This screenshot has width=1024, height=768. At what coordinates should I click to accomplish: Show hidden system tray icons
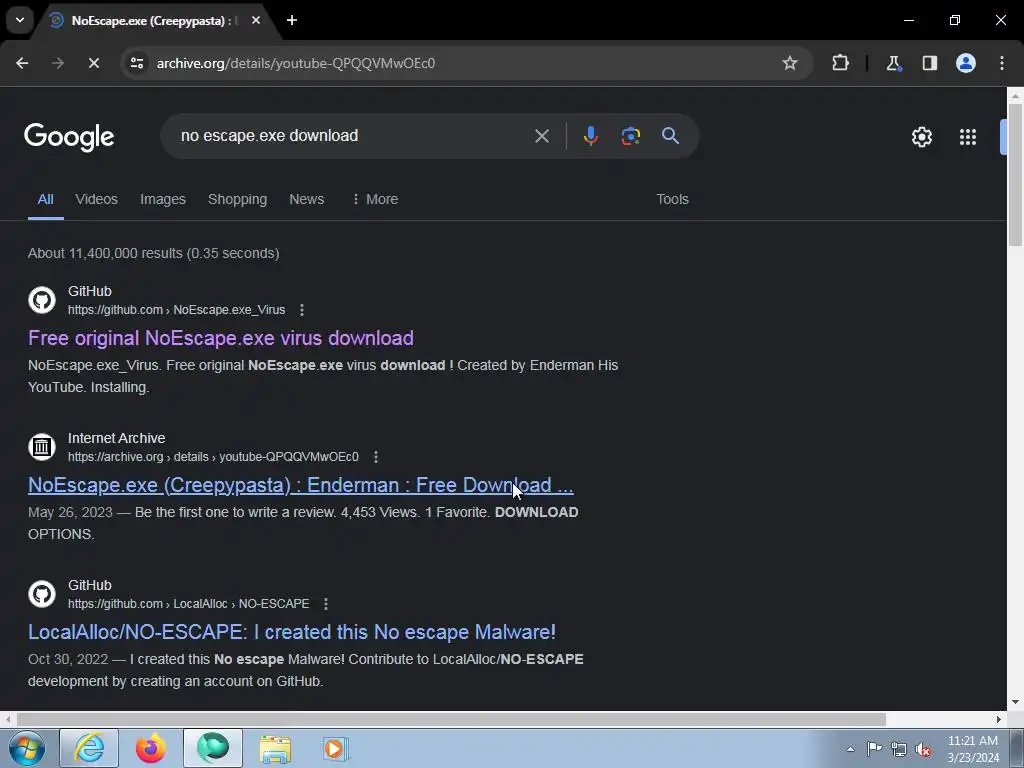click(x=850, y=749)
